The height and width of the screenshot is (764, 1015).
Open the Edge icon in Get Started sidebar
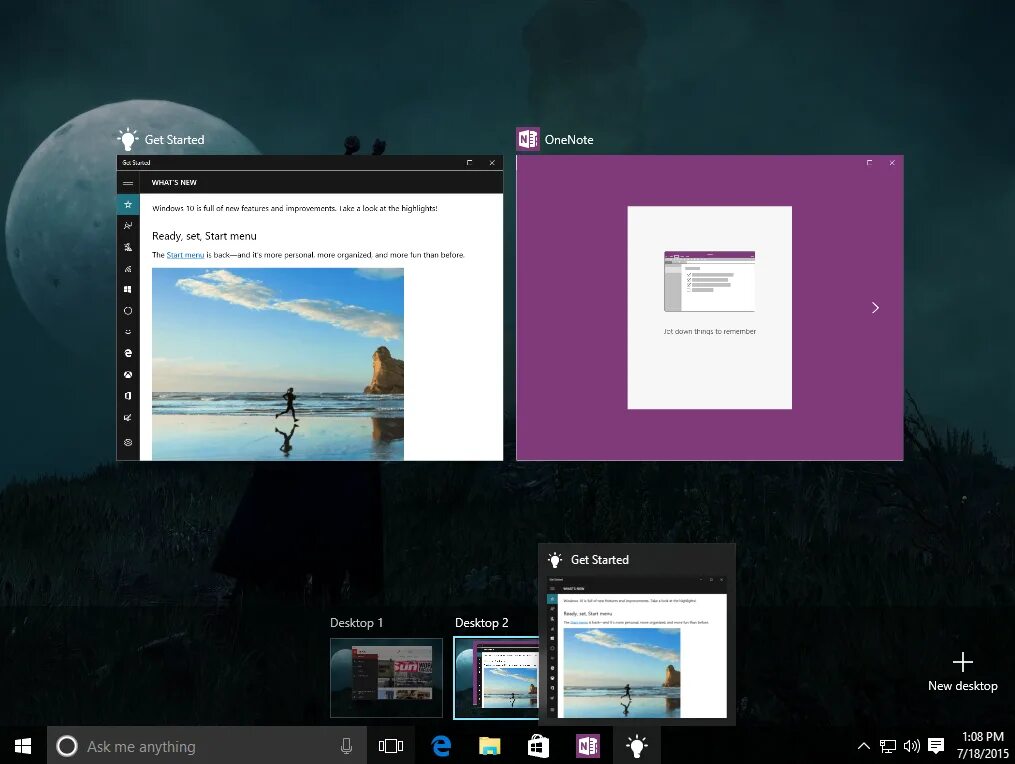(128, 353)
